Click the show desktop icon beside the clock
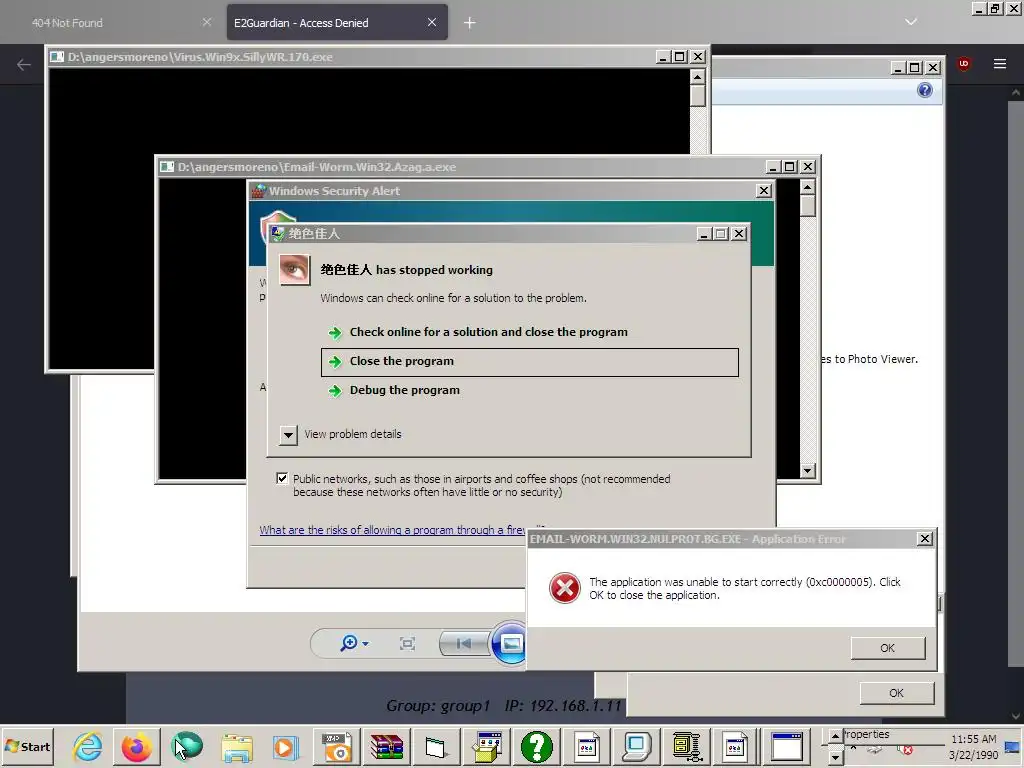 point(1012,747)
